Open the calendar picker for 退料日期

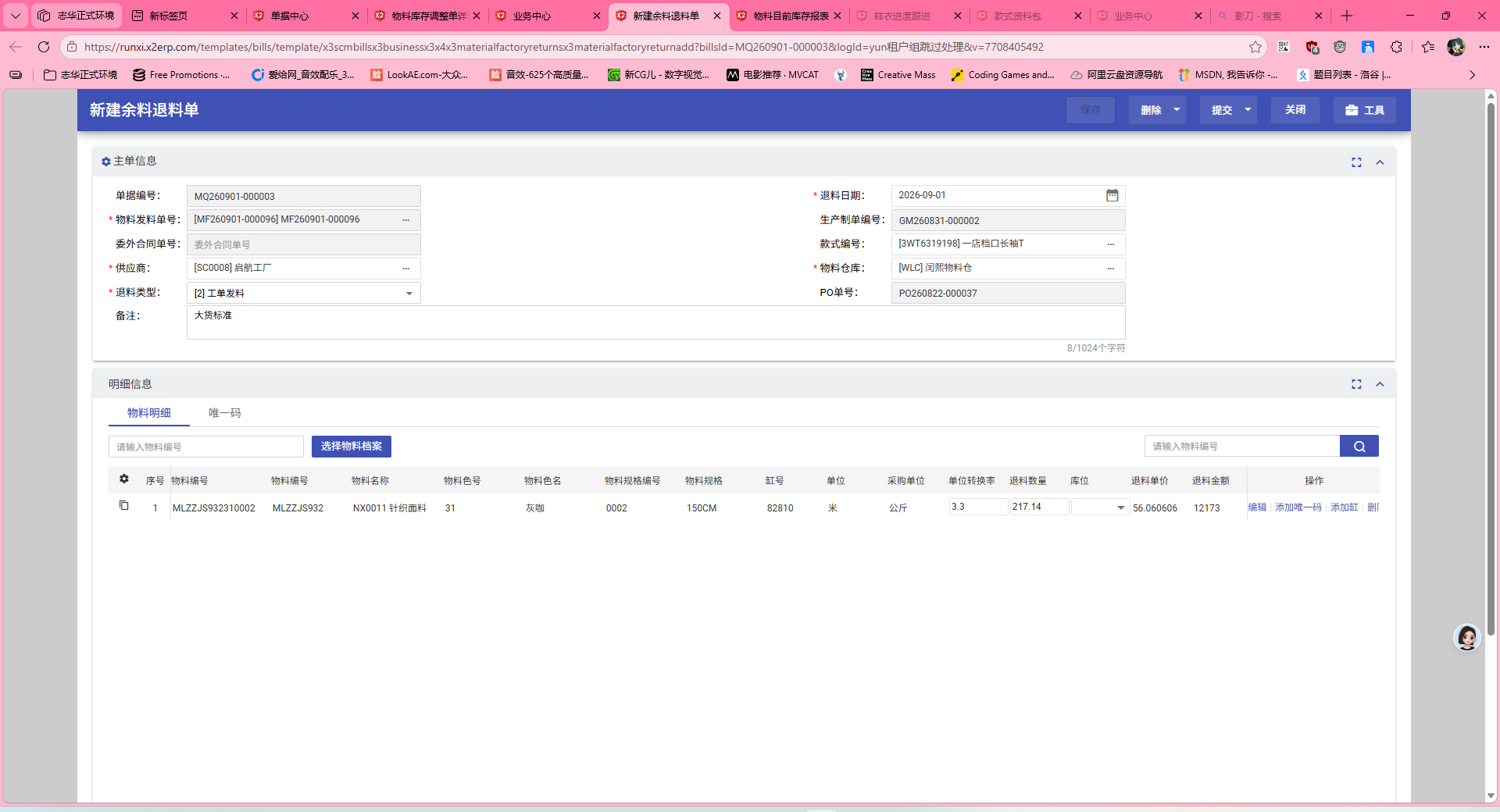click(1112, 195)
